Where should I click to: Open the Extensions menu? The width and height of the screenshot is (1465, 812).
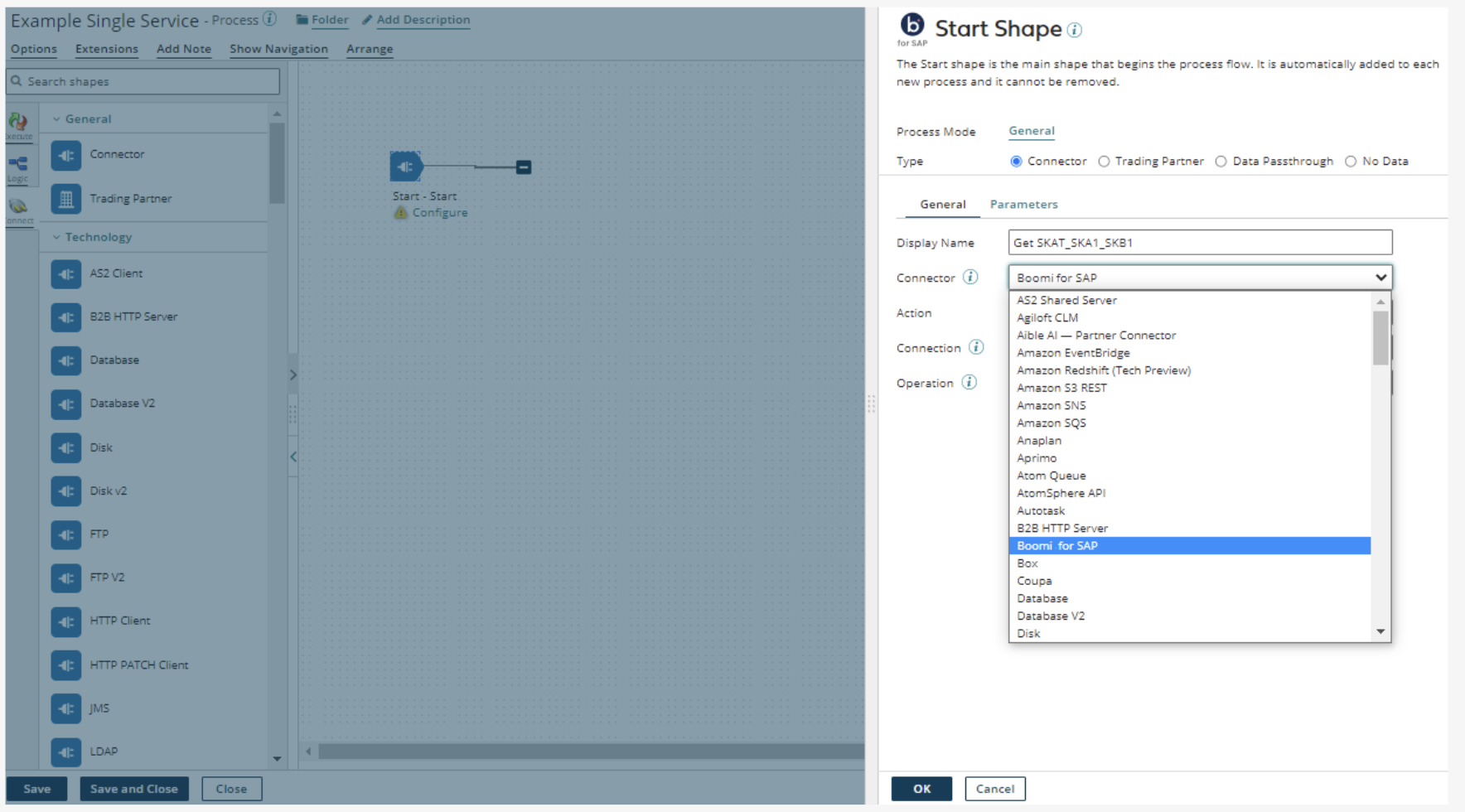(106, 49)
